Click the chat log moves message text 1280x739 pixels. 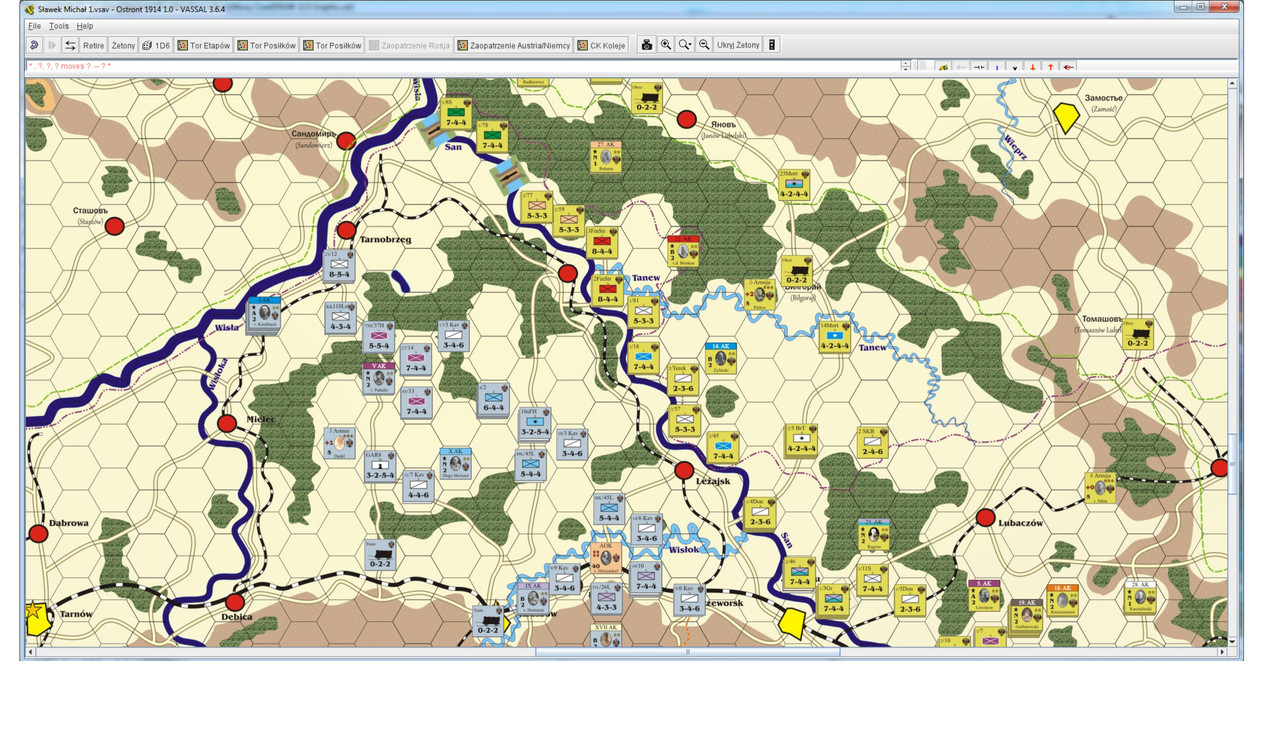pyautogui.click(x=70, y=66)
